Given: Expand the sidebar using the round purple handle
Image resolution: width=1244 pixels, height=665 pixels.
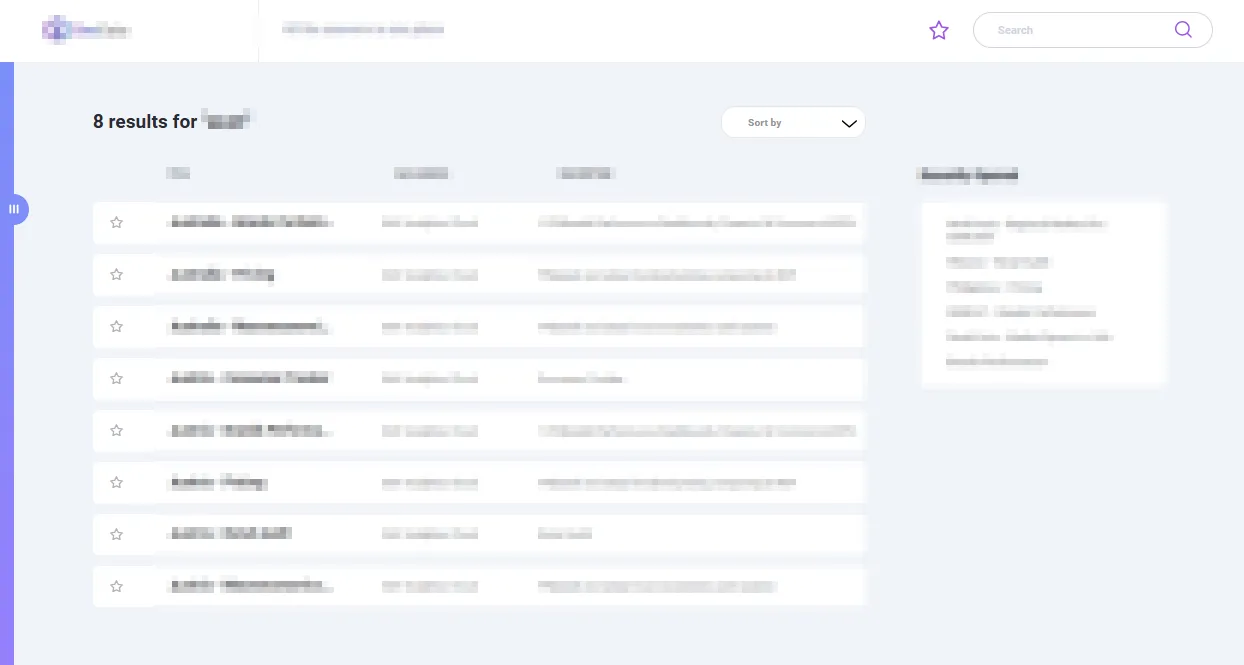Looking at the screenshot, I should 14,209.
